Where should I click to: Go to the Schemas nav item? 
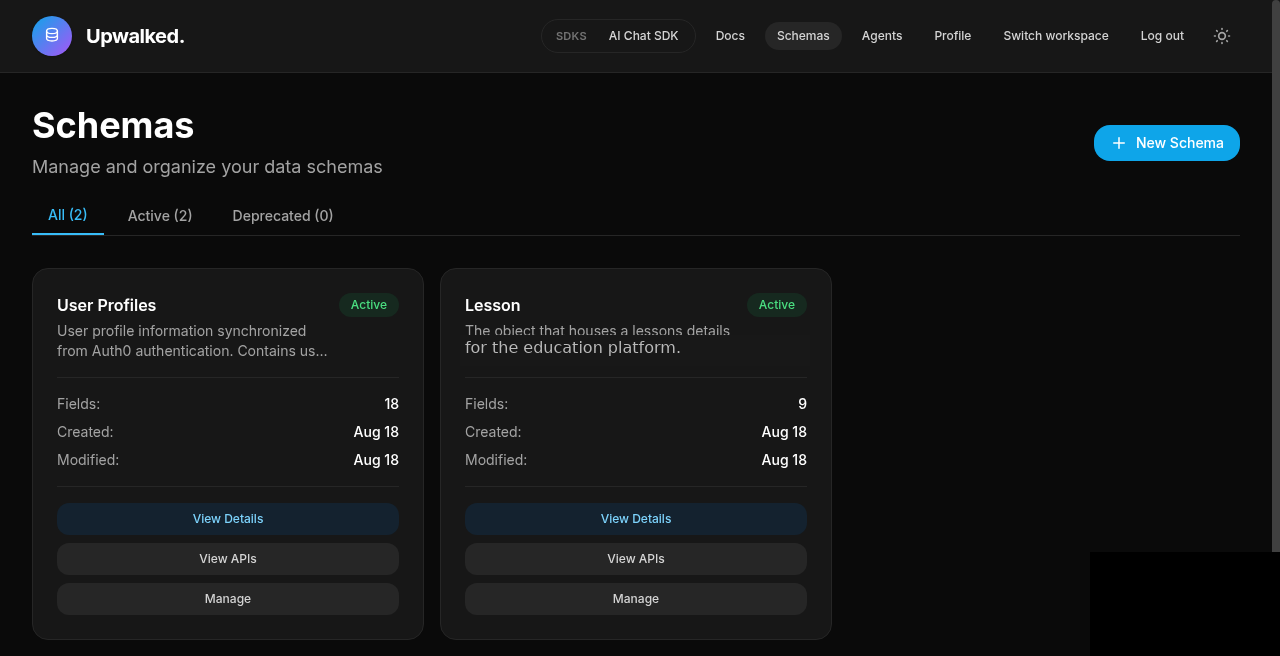(803, 36)
